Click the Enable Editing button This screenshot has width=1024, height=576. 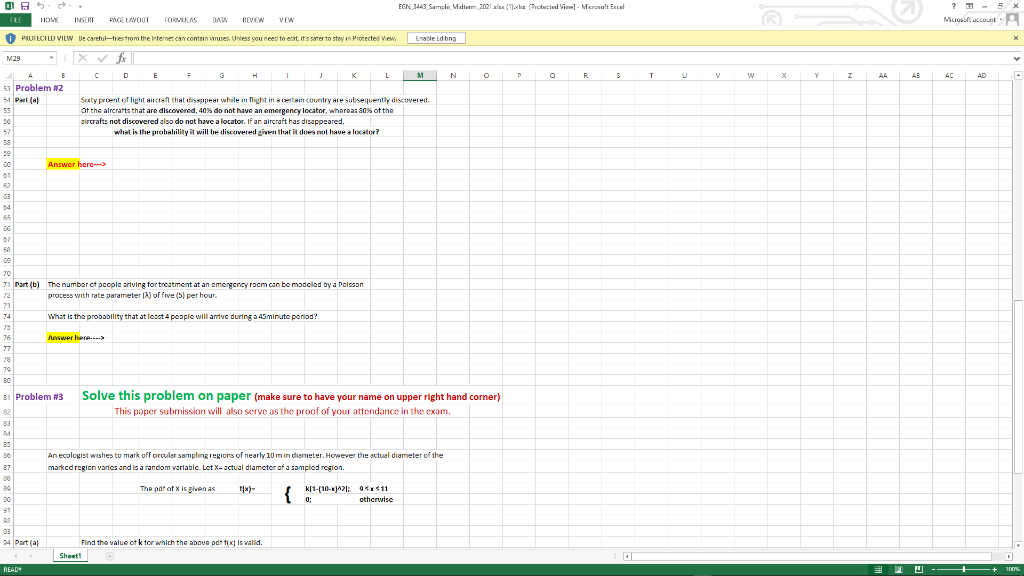click(435, 37)
